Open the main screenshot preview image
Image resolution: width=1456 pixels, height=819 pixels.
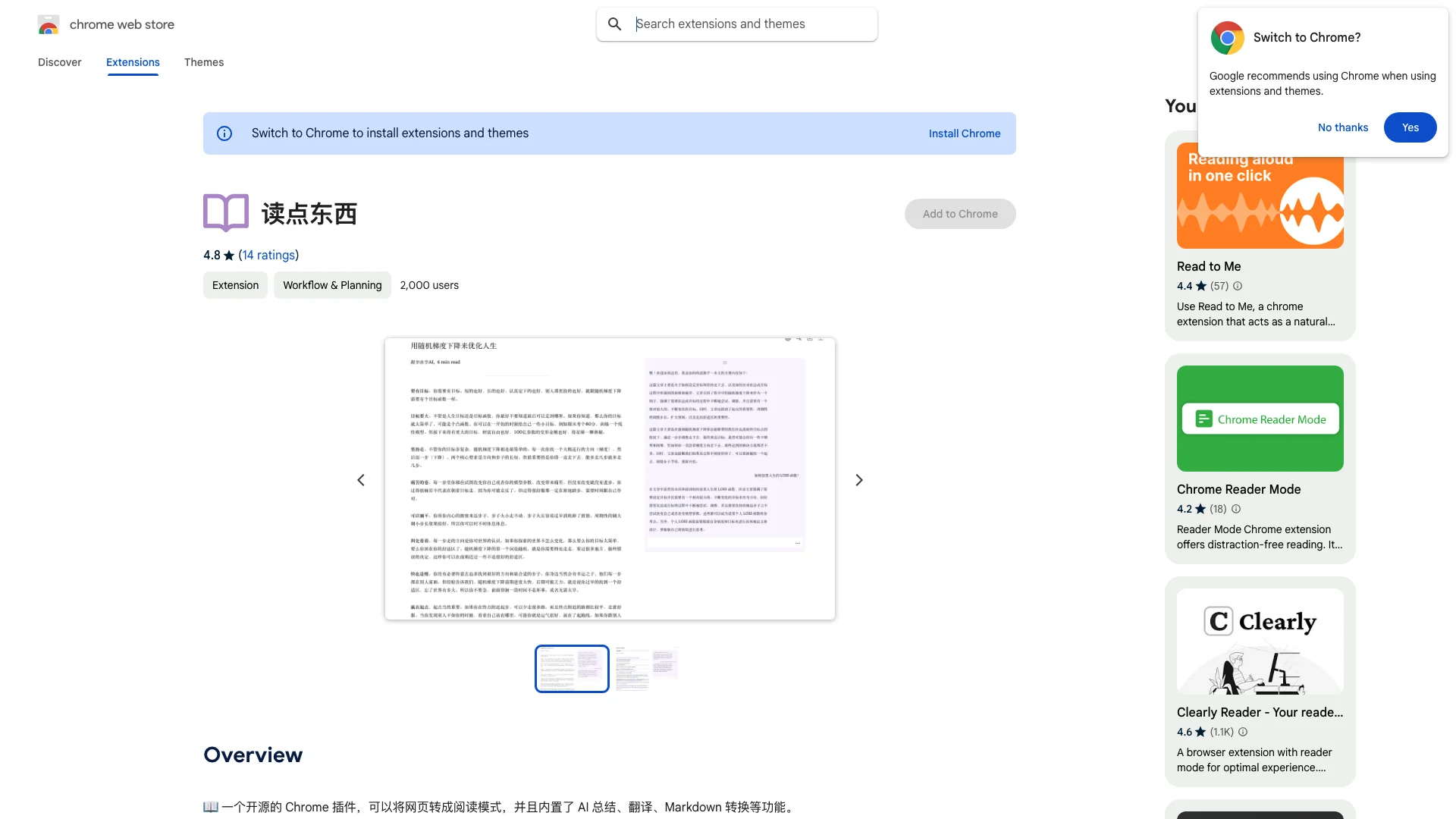(x=610, y=479)
